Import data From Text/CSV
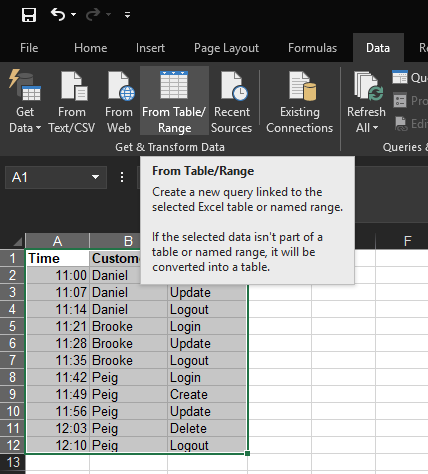The image size is (428, 474). [72, 101]
